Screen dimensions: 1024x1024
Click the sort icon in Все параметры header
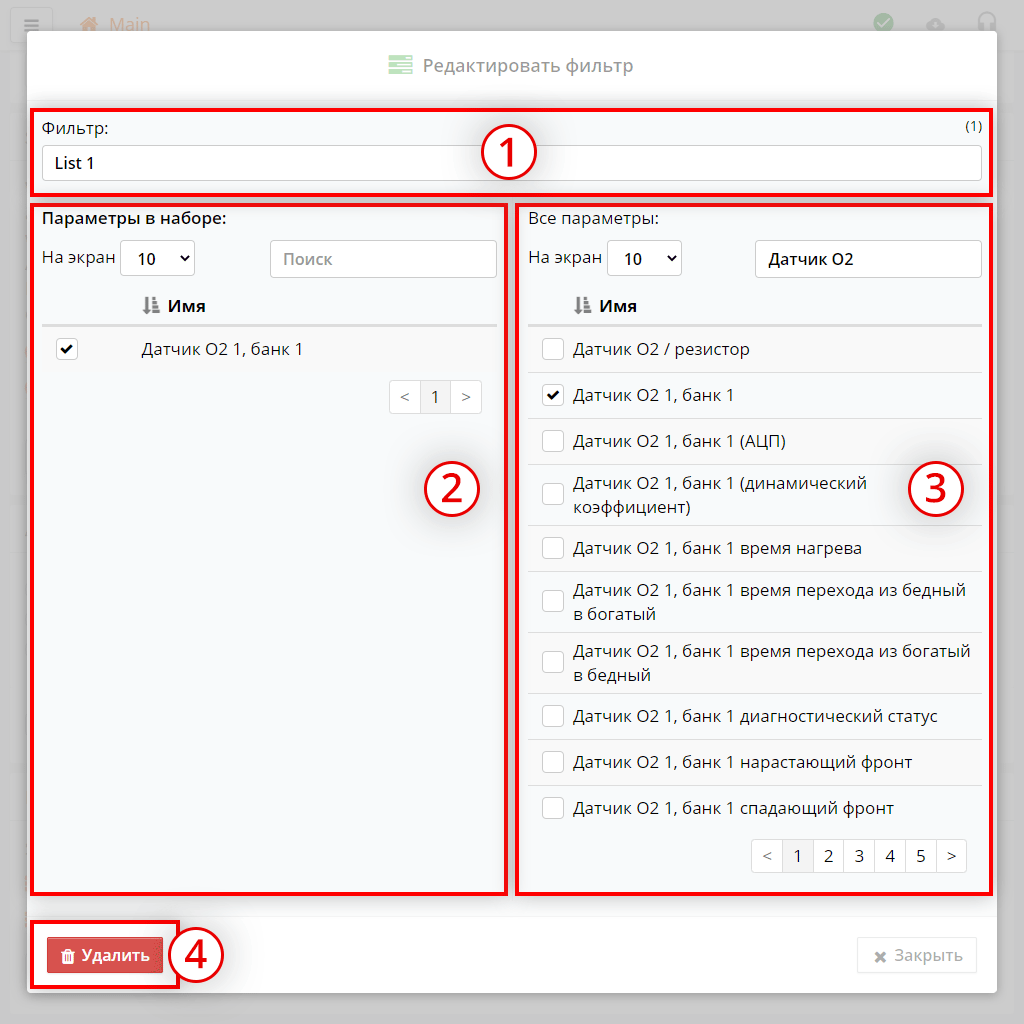(583, 306)
